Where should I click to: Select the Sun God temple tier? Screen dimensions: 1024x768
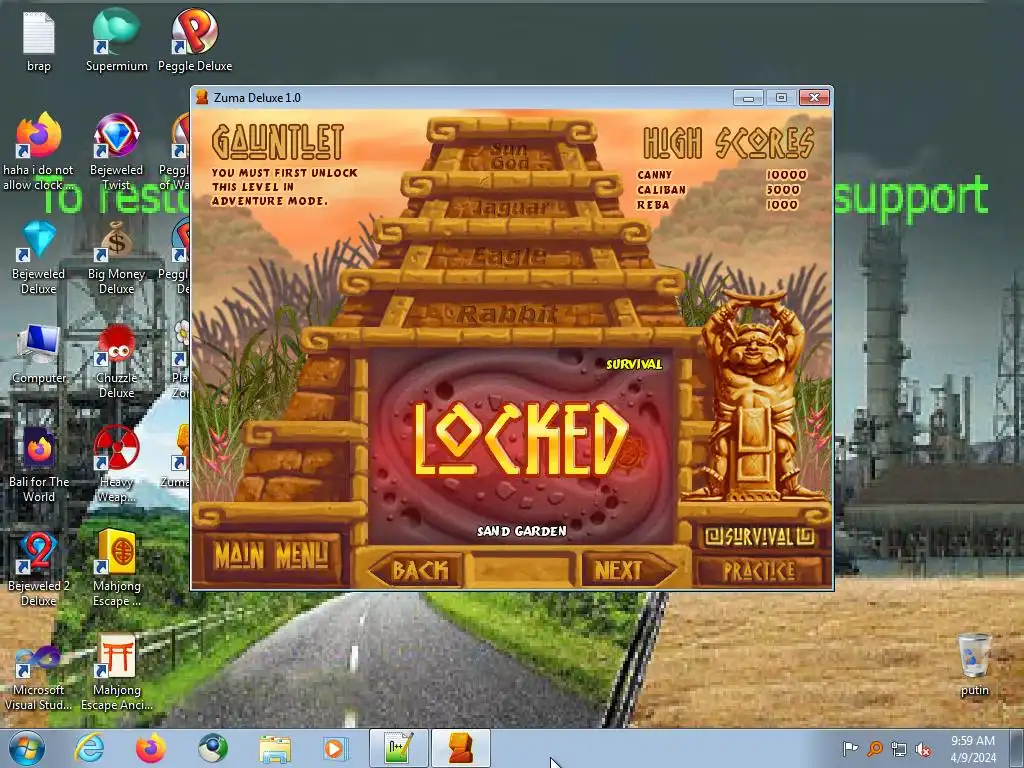pos(509,155)
